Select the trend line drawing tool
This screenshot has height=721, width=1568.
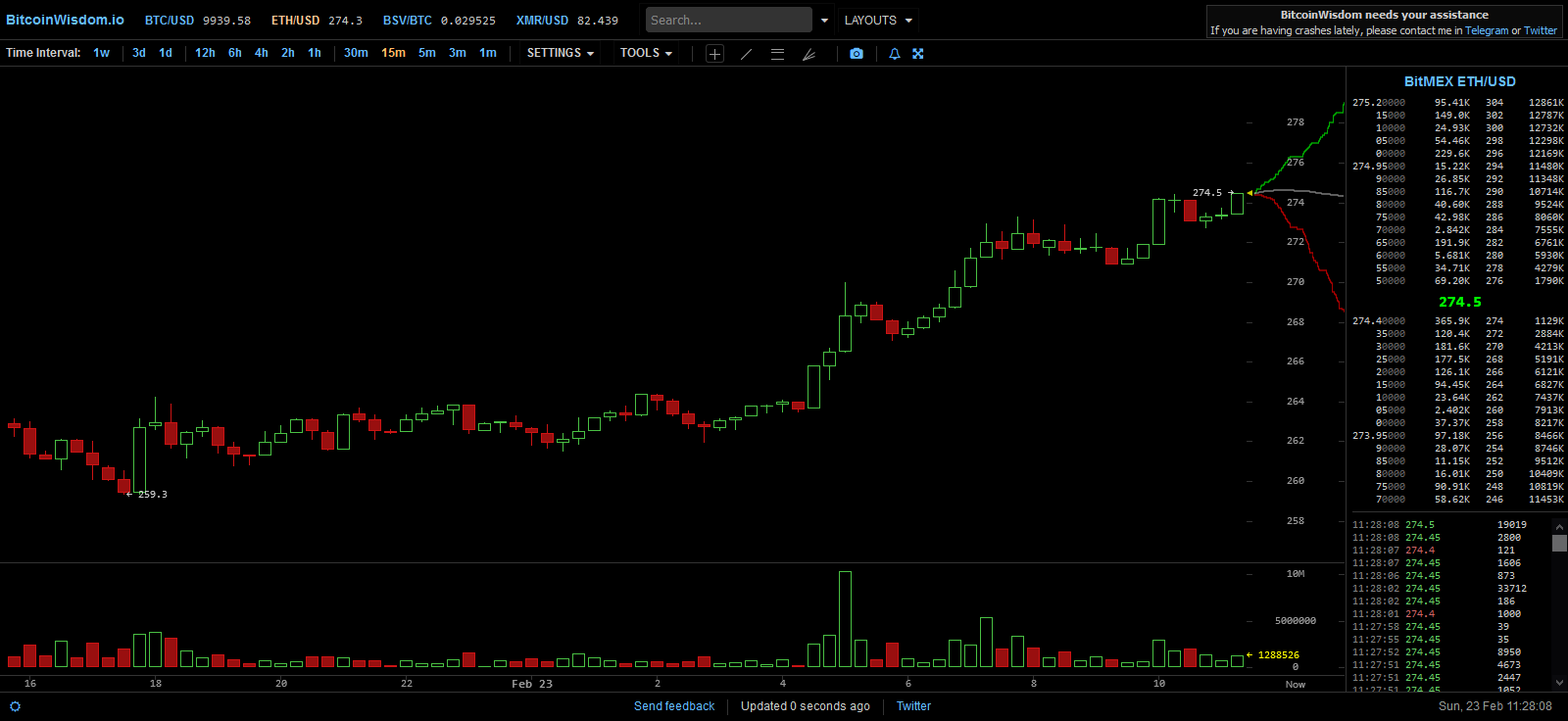point(747,54)
